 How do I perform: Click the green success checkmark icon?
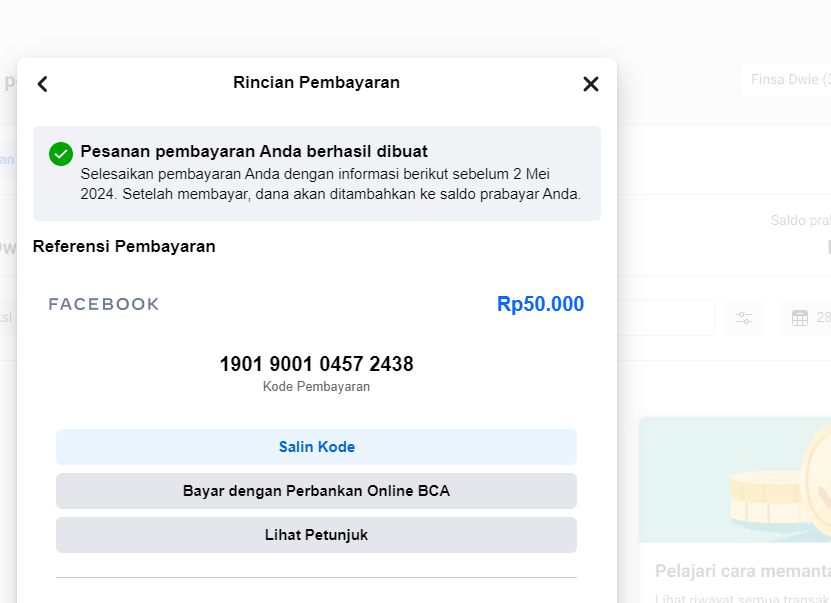(61, 154)
